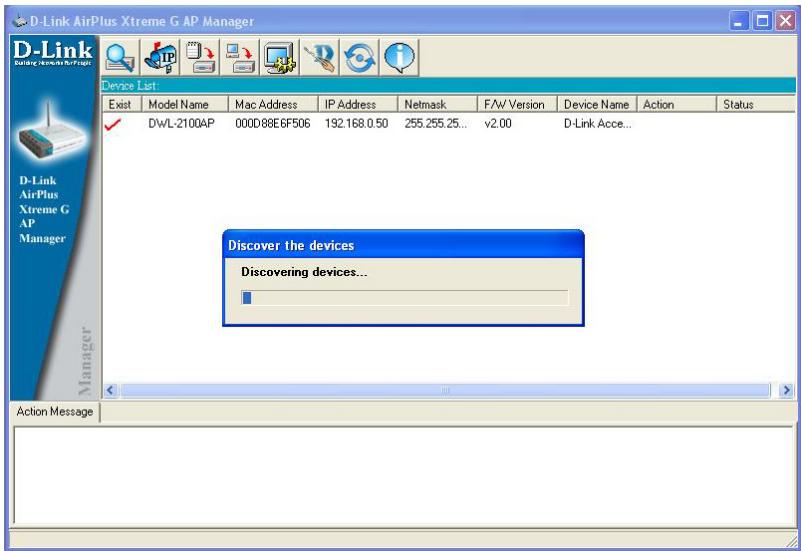
Task: Sort by F/W Version column header
Action: tap(517, 104)
